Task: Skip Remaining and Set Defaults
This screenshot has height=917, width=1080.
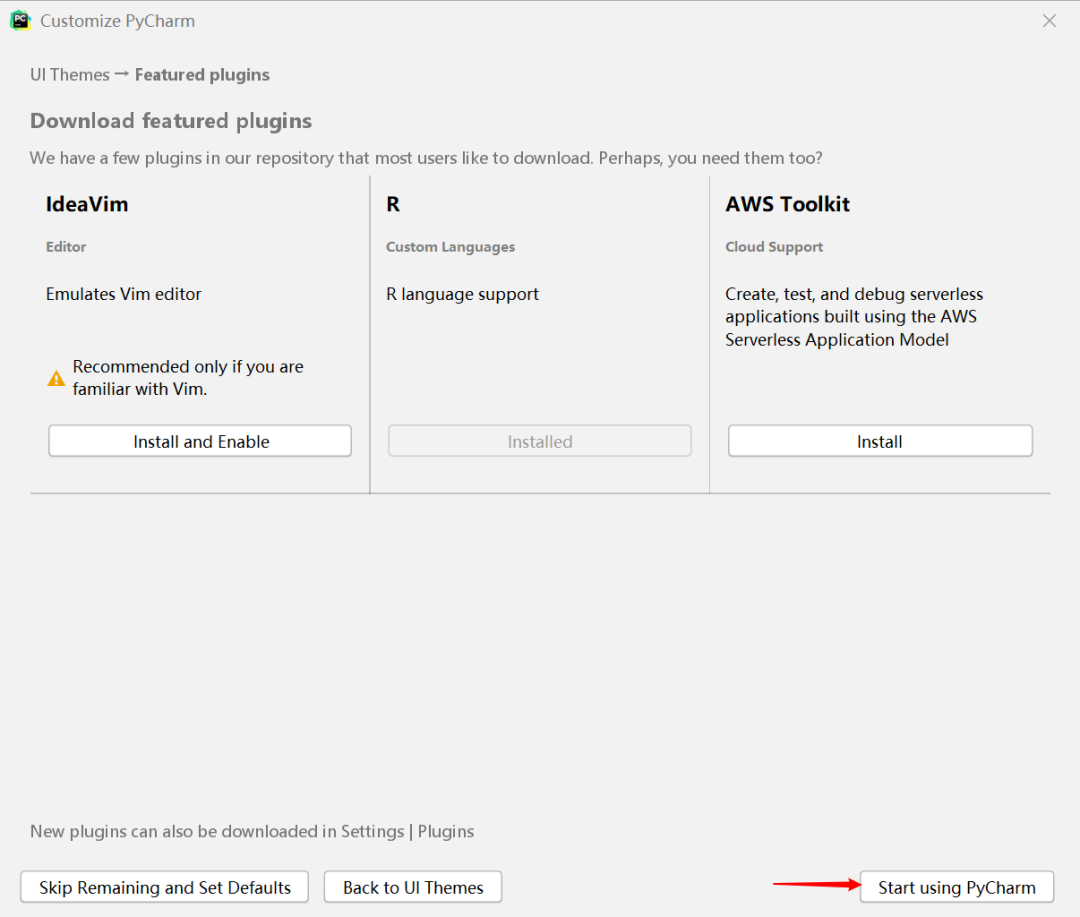Action: coord(165,887)
